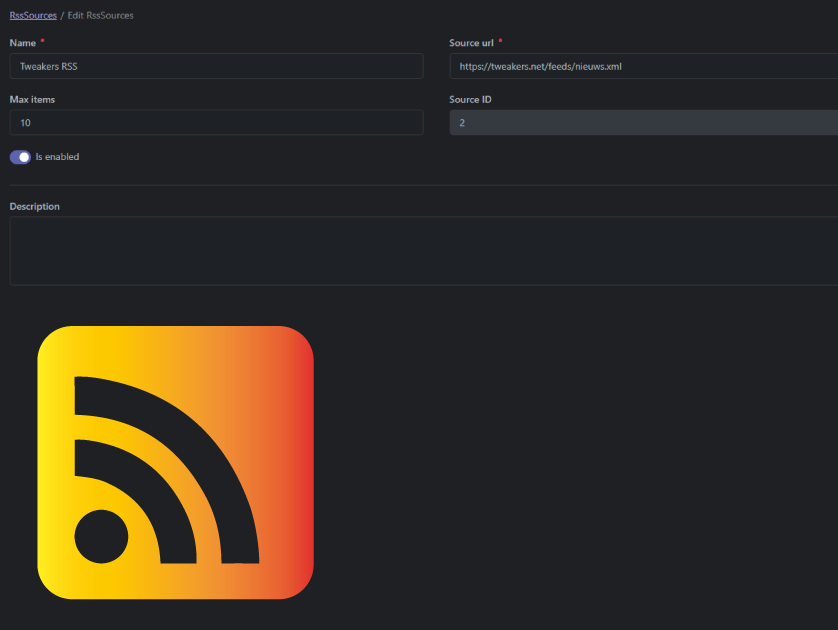Click inside the Description text area
The width and height of the screenshot is (838, 630).
[424, 251]
